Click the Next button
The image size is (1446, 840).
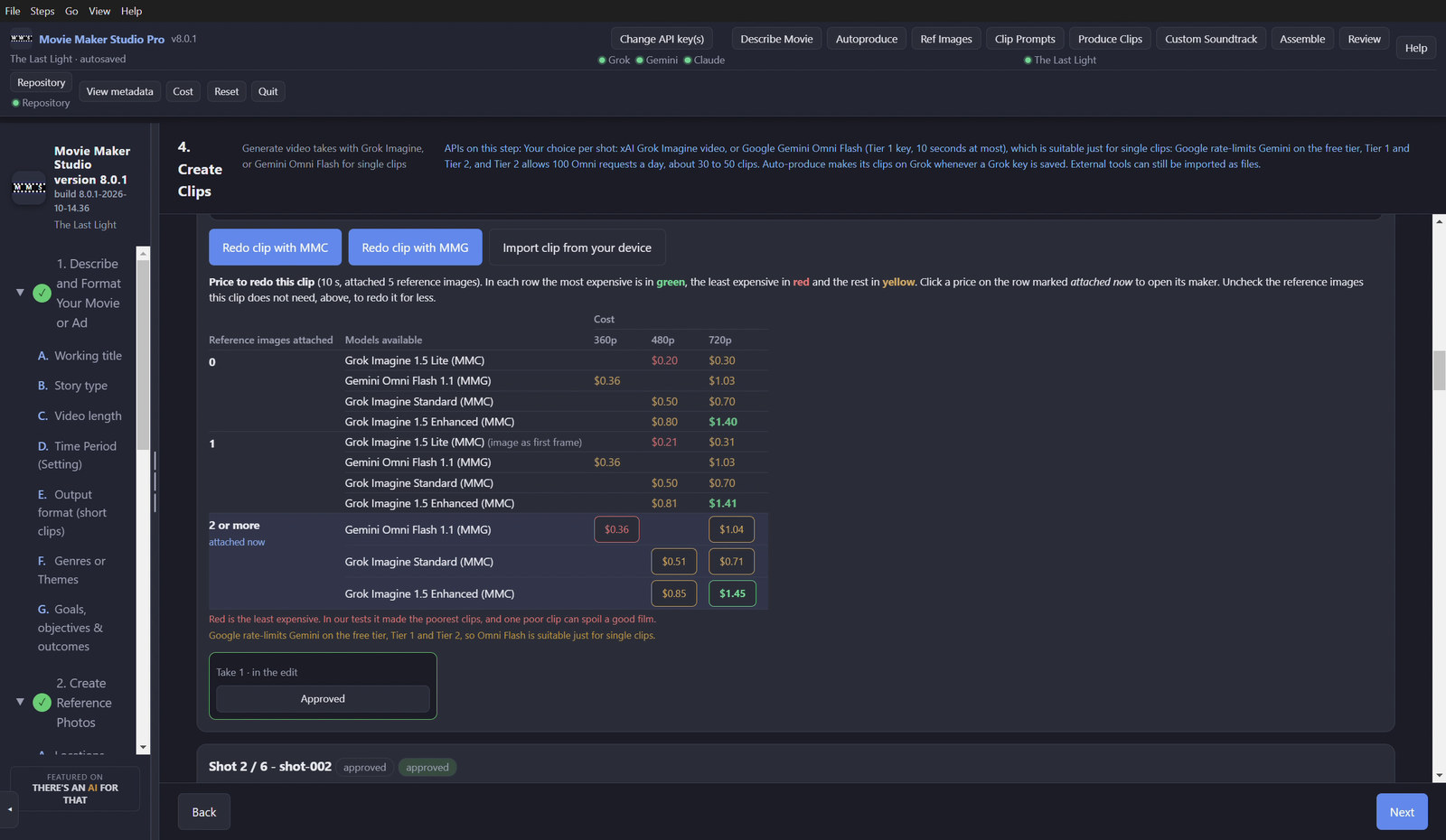[x=1402, y=812]
